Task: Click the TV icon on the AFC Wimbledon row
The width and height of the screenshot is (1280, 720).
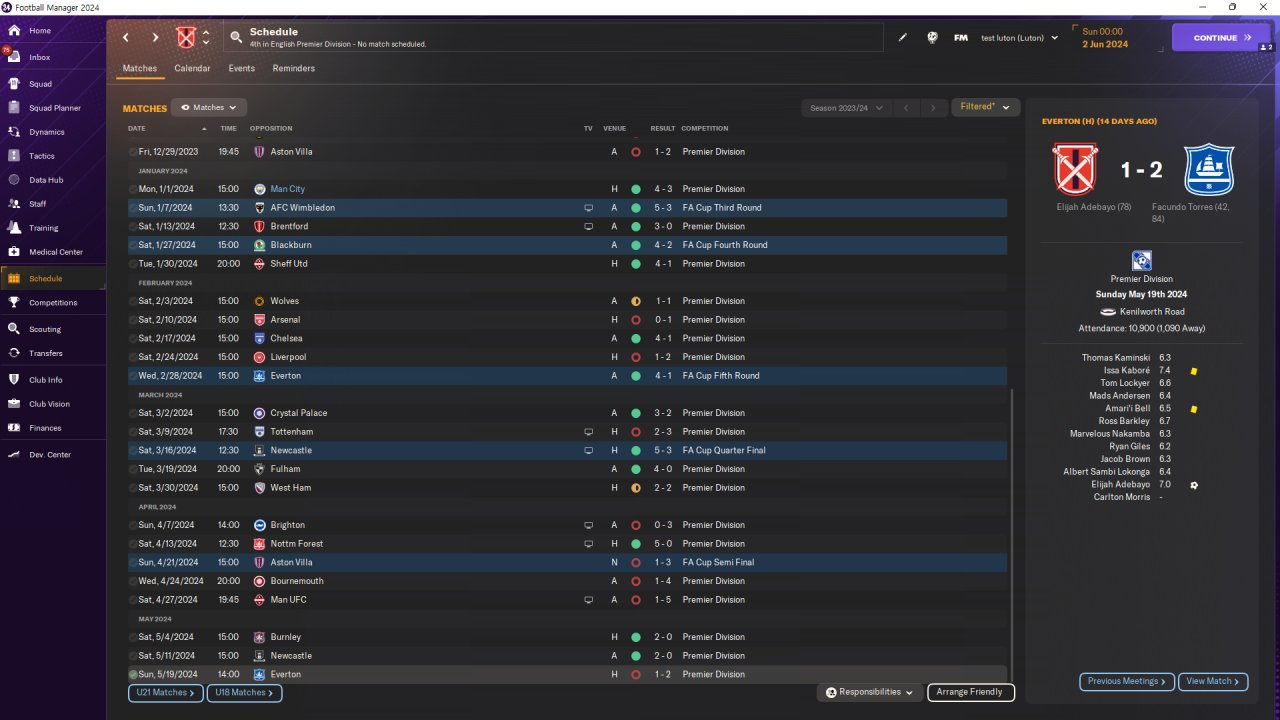Action: point(588,208)
